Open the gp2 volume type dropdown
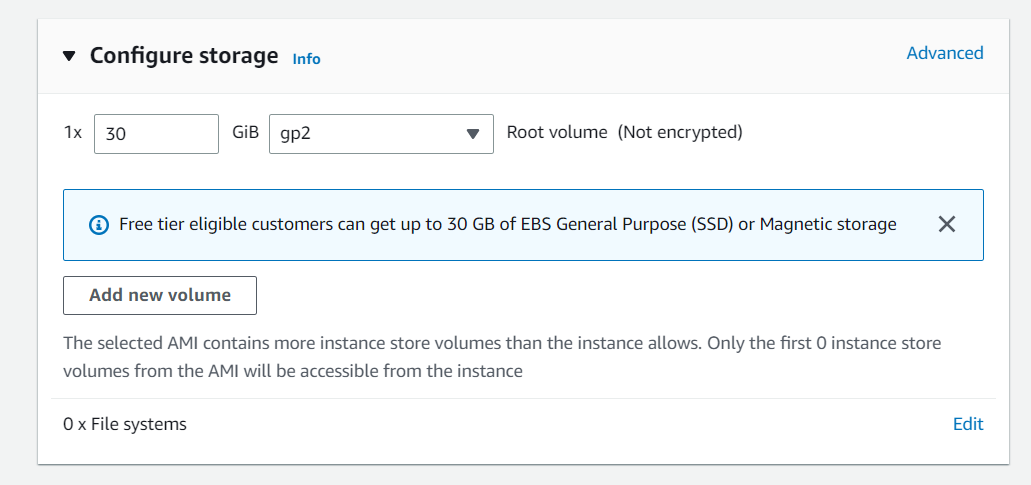Viewport: 1031px width, 485px height. [x=370, y=133]
